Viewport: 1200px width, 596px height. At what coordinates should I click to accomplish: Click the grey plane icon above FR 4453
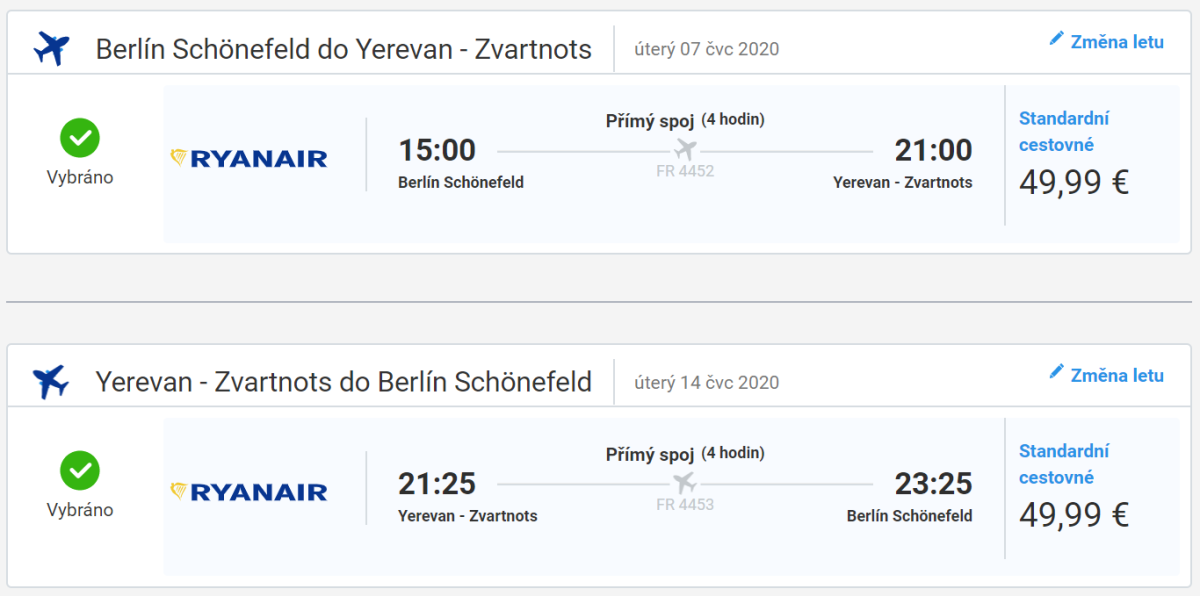point(685,483)
